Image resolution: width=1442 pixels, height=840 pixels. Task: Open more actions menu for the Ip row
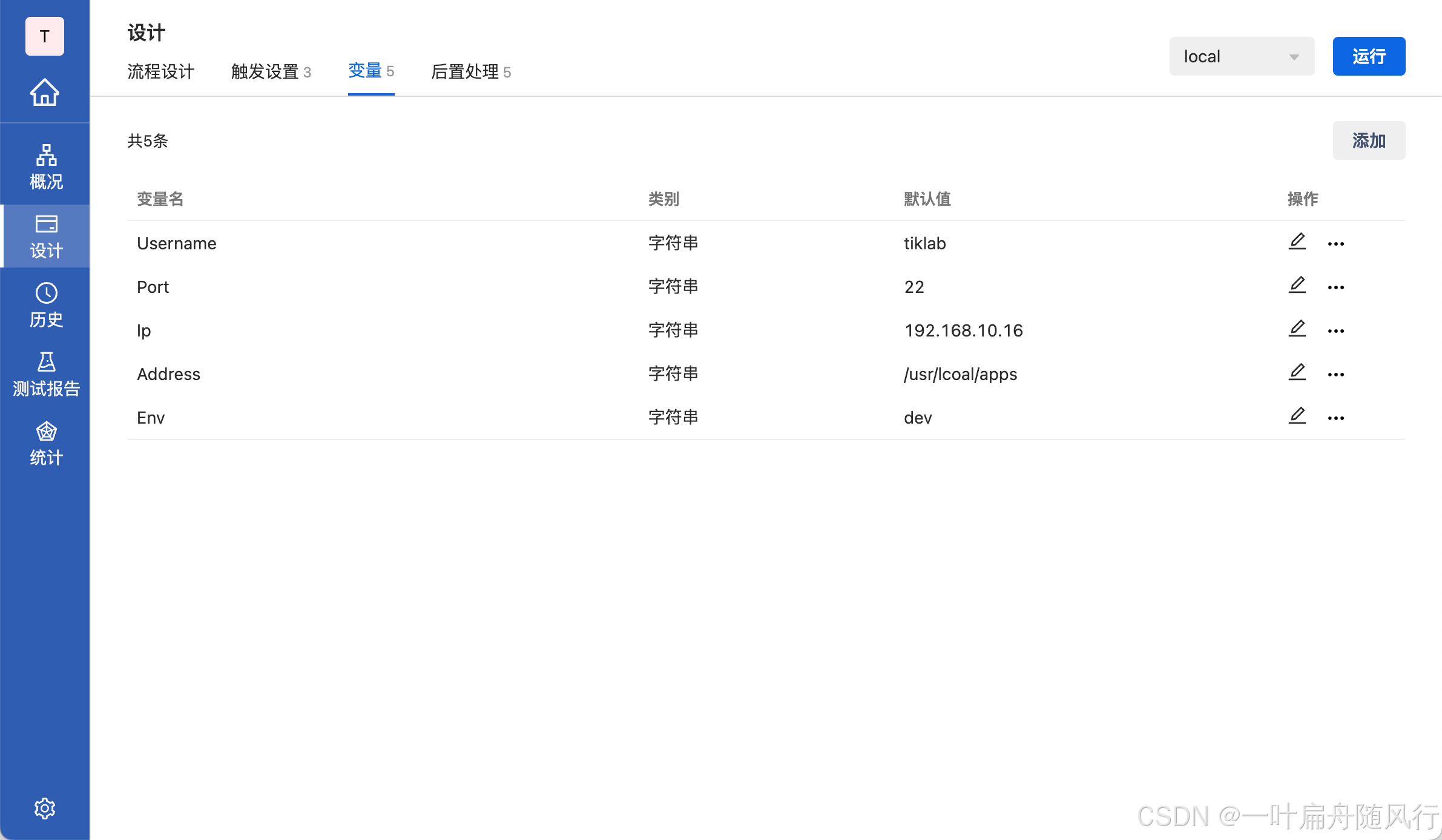coord(1336,330)
